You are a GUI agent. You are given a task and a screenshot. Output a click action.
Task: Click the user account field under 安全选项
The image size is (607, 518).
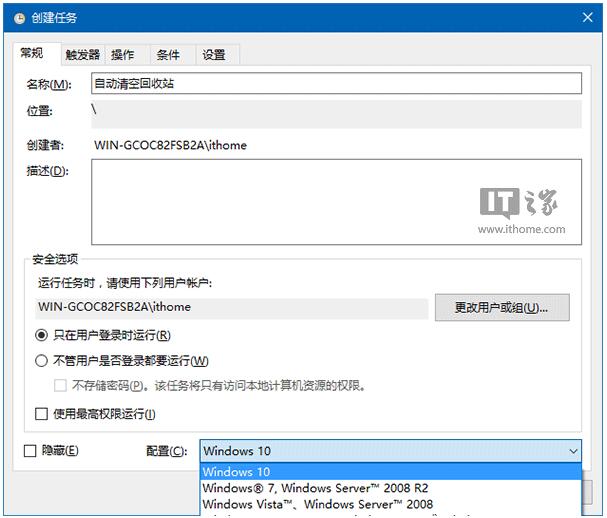(232, 307)
